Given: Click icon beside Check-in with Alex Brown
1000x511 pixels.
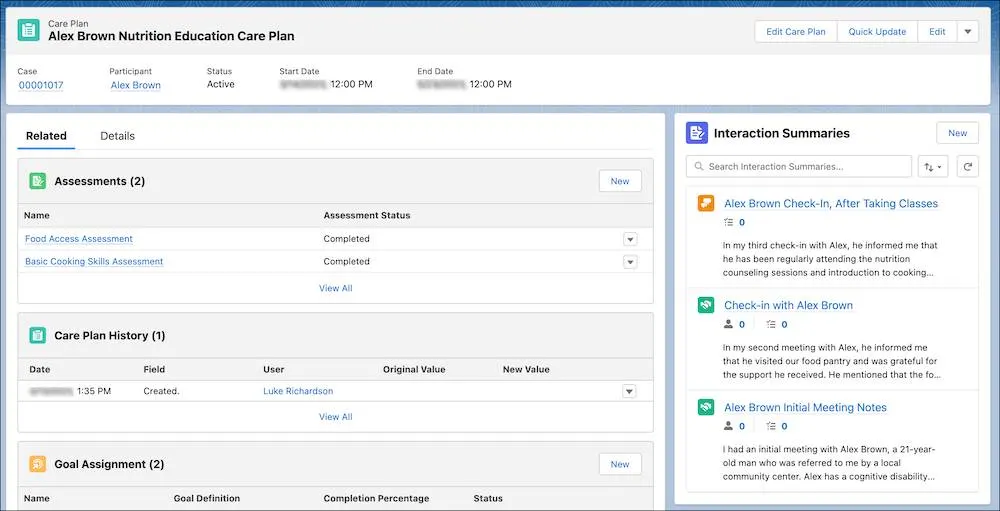Looking at the screenshot, I should point(705,306).
